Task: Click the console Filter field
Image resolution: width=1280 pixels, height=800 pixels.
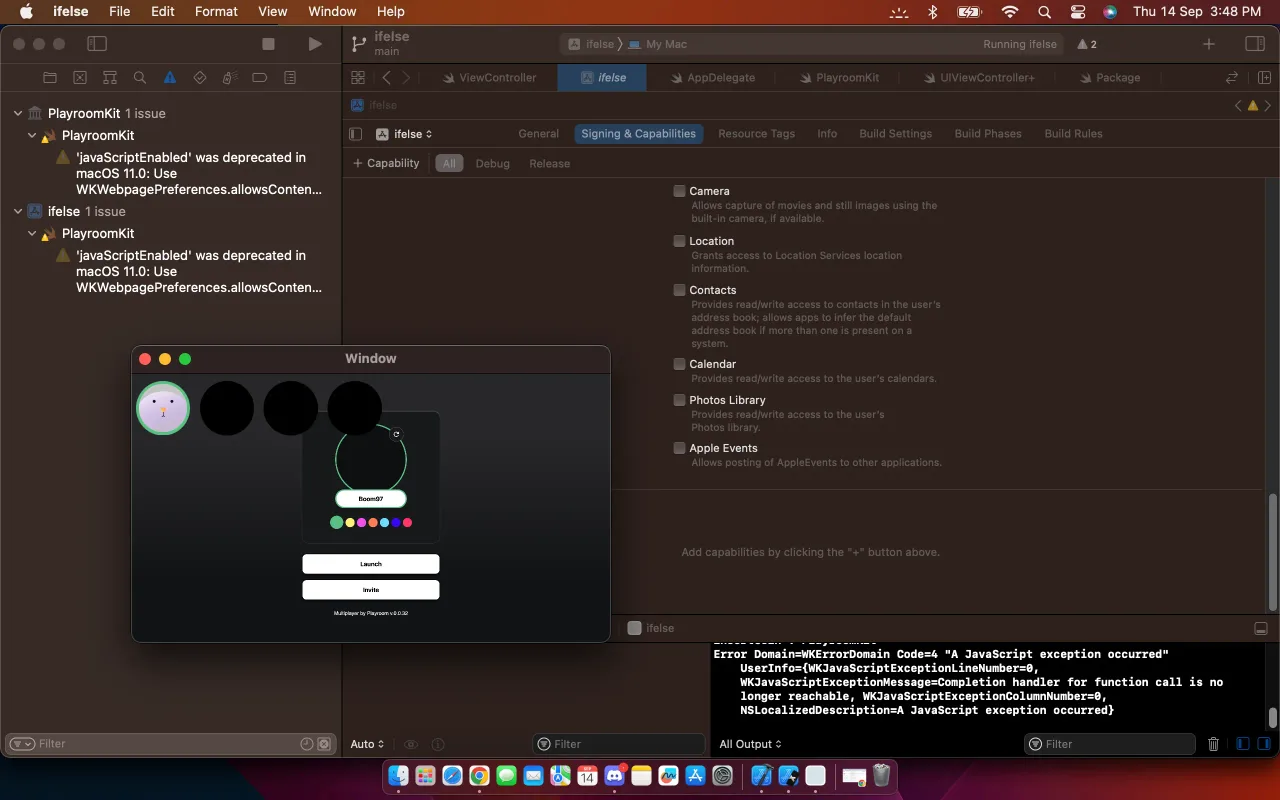Action: tap(1110, 744)
